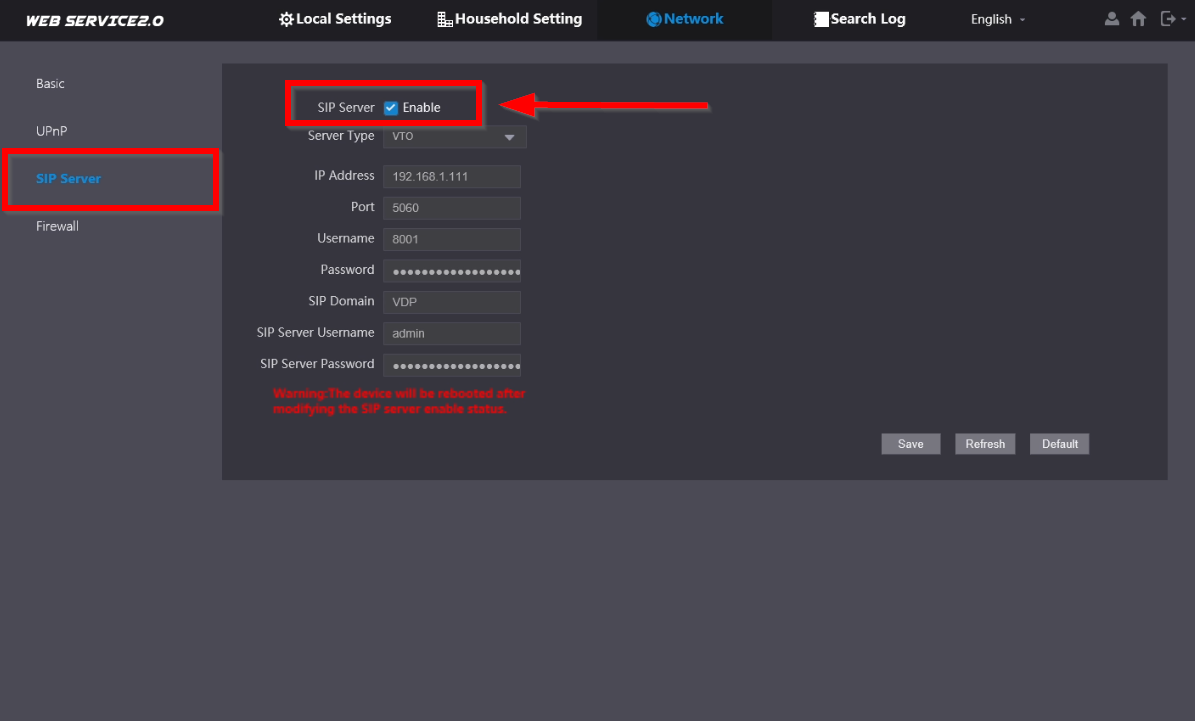The height and width of the screenshot is (721, 1195).
Task: Click the Port field showing 5060
Action: point(452,207)
